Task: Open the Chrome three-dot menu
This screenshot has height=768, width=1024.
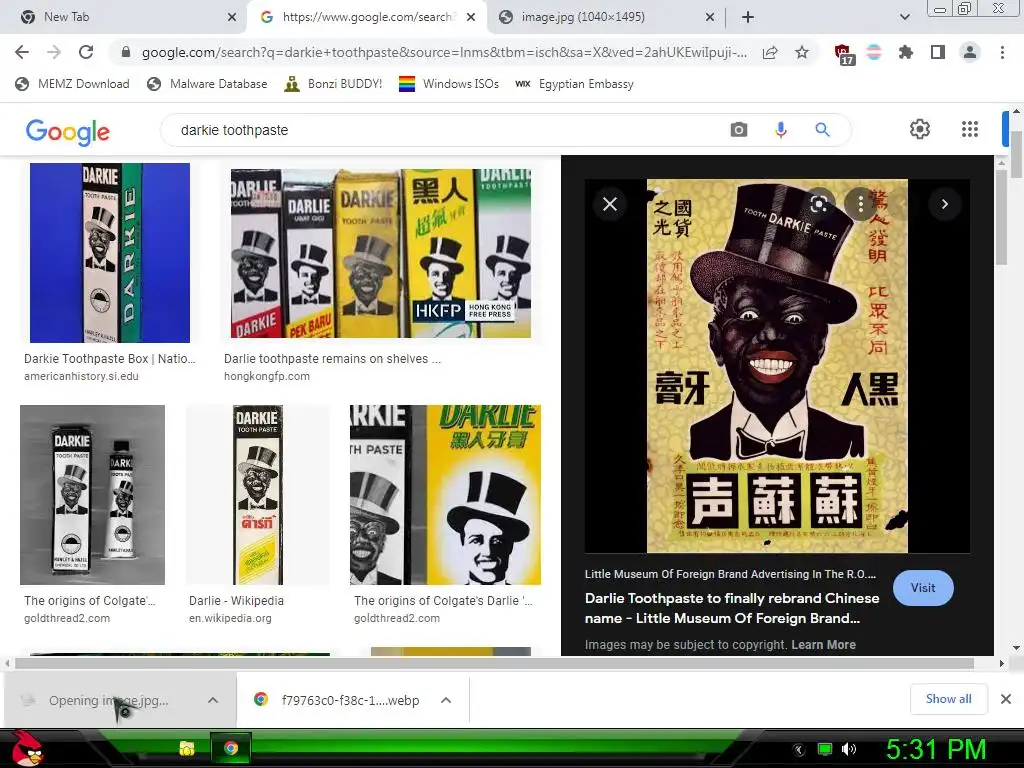Action: pos(1002,52)
